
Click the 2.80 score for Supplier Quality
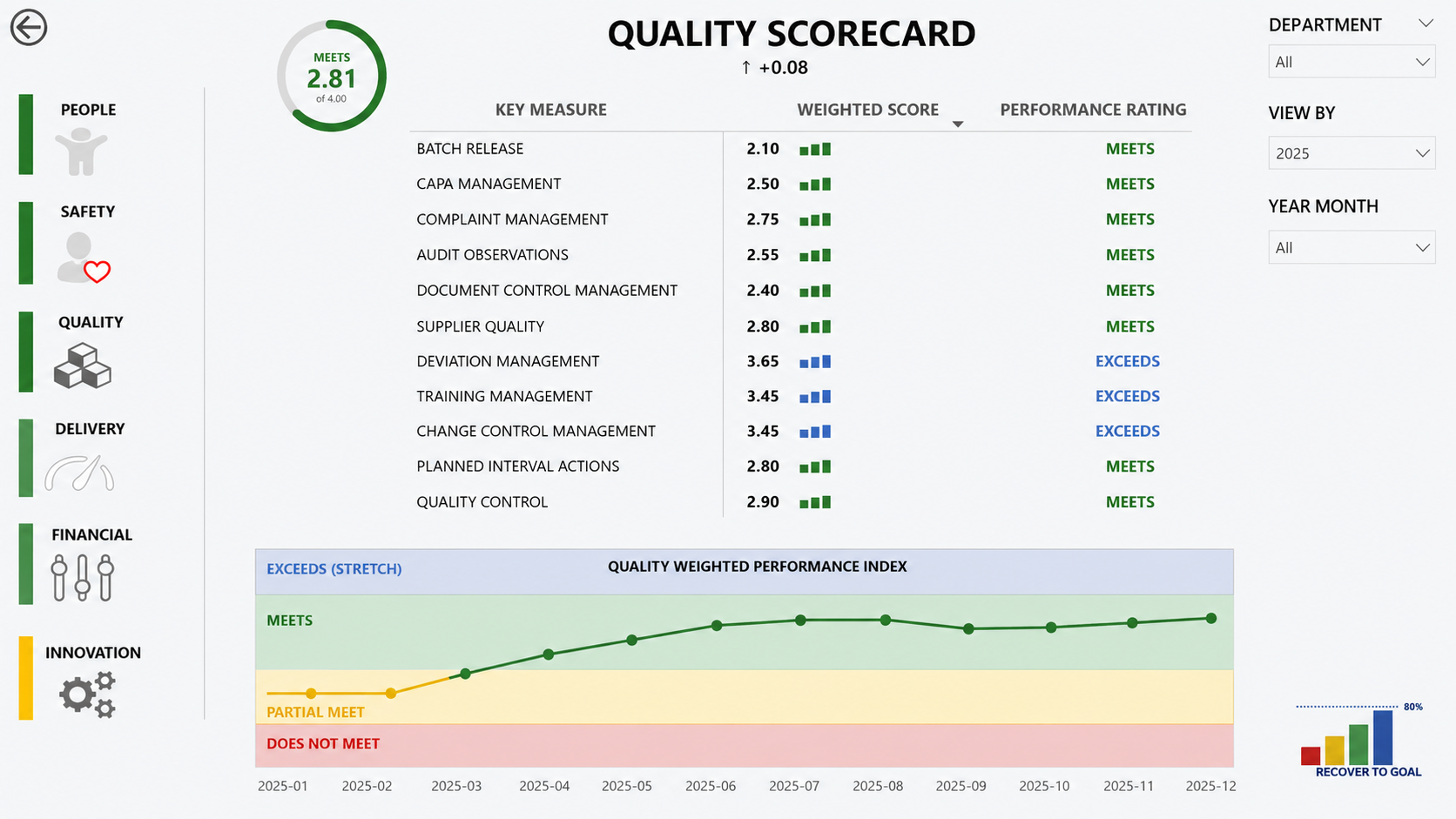coord(763,327)
